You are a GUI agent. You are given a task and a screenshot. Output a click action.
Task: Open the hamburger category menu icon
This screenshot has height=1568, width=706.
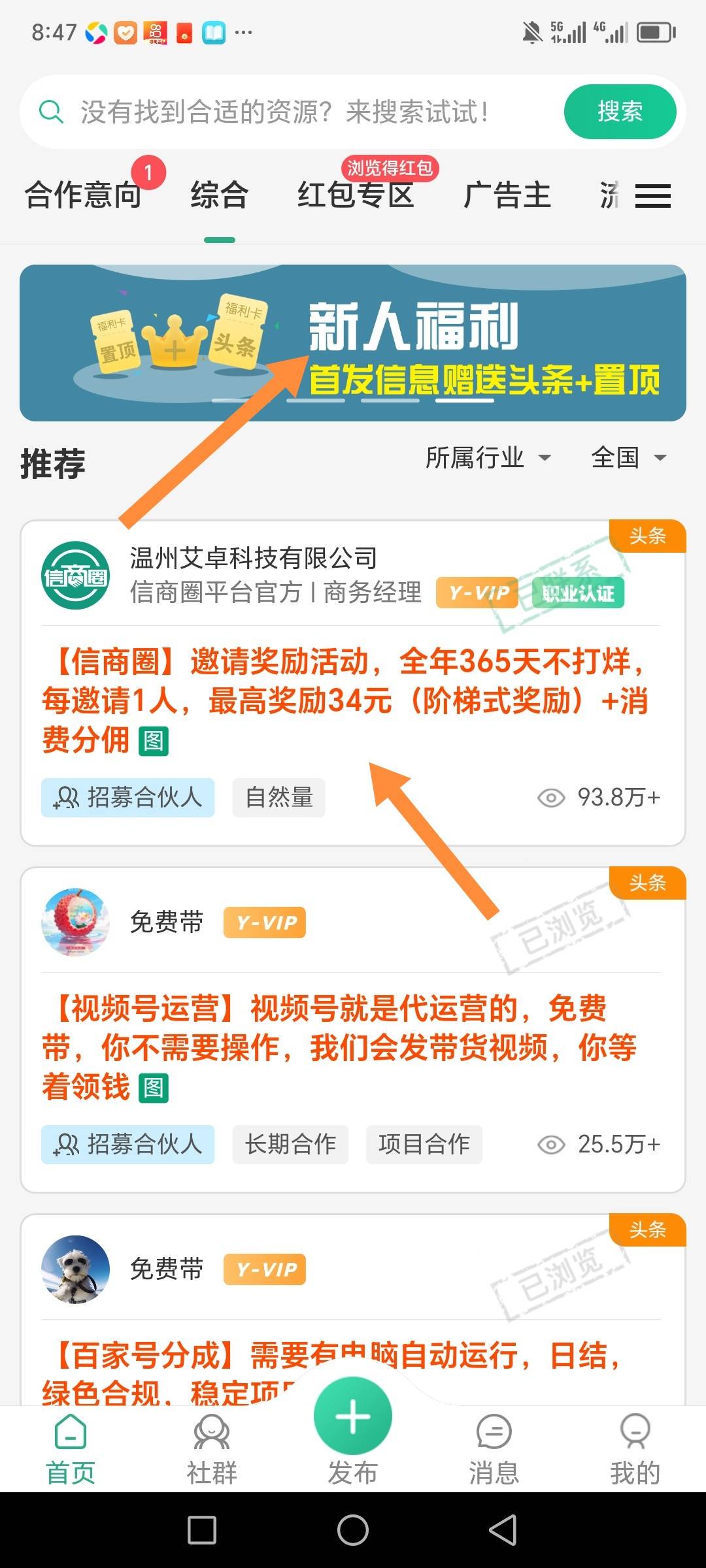tap(653, 196)
